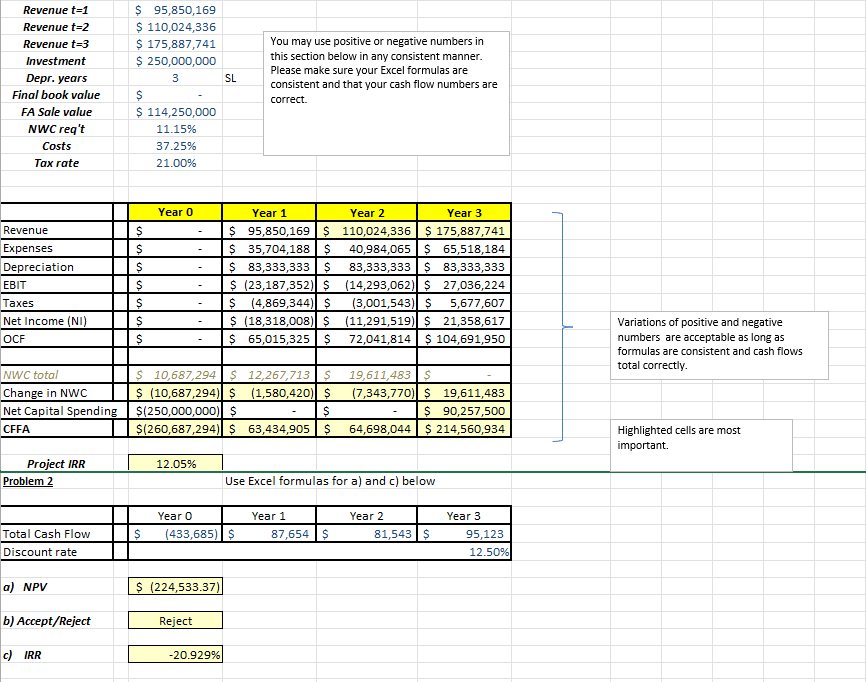This screenshot has height=682, width=866.
Task: Click the Accept/Reject cell showing Reject
Action: click(175, 620)
